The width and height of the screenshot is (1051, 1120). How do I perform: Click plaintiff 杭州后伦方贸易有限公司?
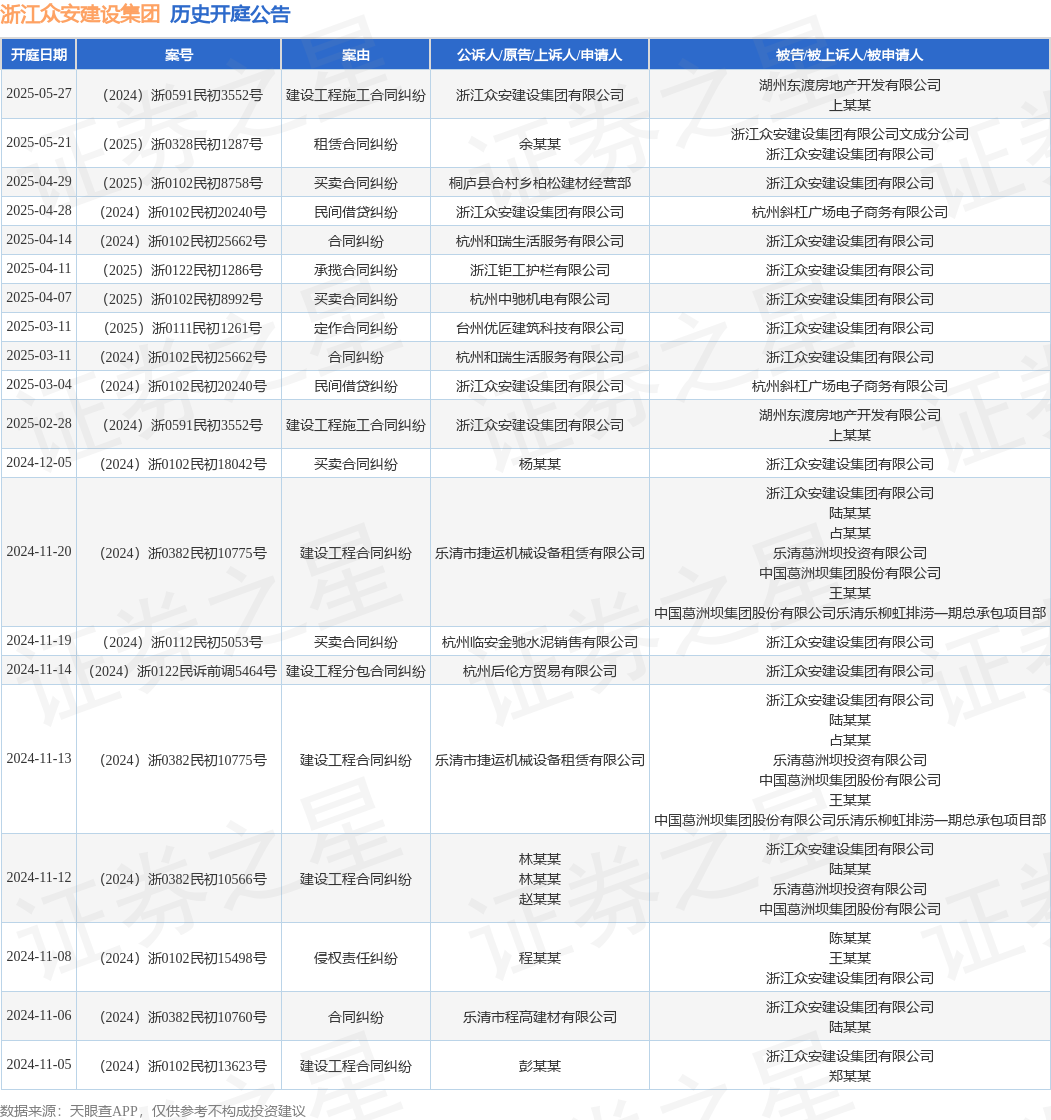click(539, 671)
